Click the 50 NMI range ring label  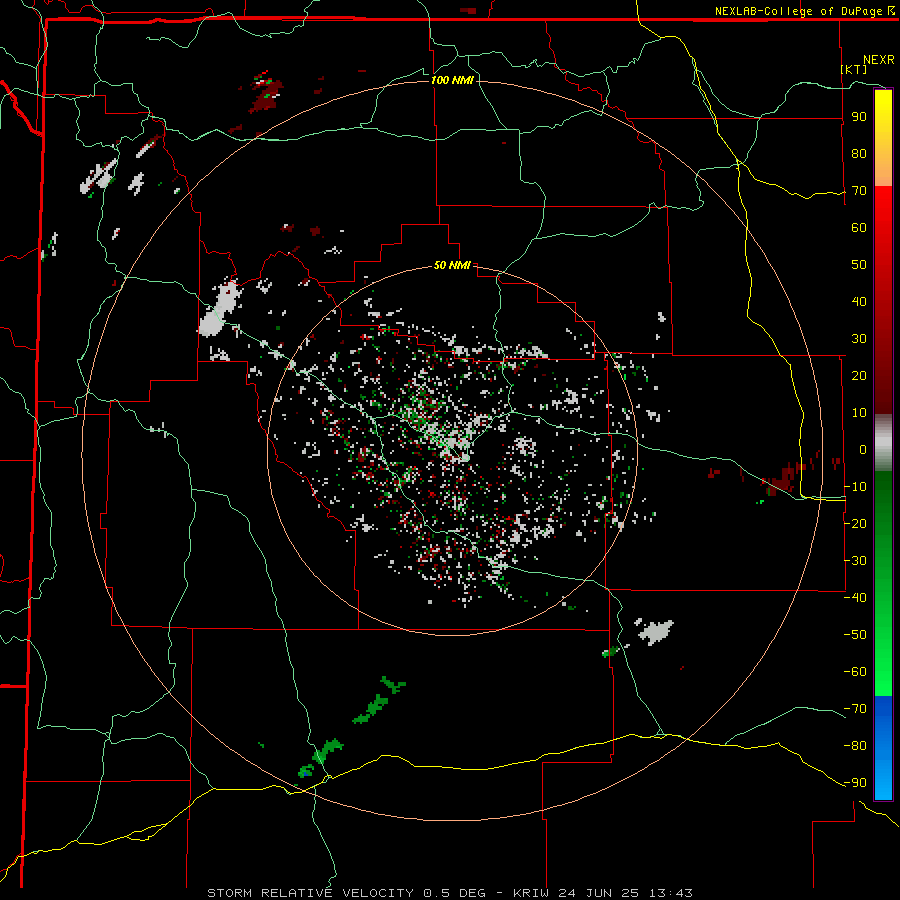click(452, 265)
